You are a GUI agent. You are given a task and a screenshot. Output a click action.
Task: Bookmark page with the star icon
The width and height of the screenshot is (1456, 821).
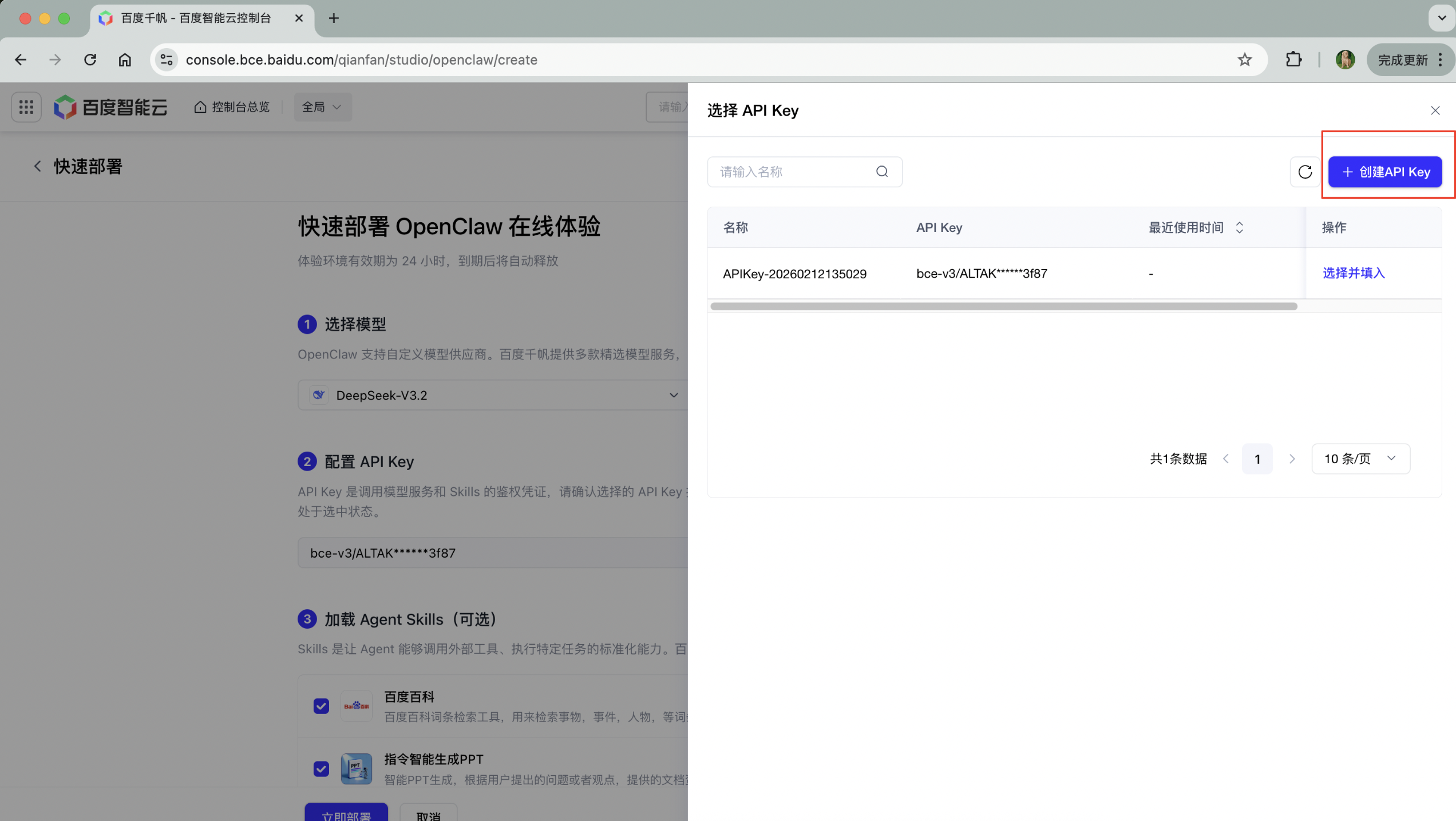coord(1244,60)
